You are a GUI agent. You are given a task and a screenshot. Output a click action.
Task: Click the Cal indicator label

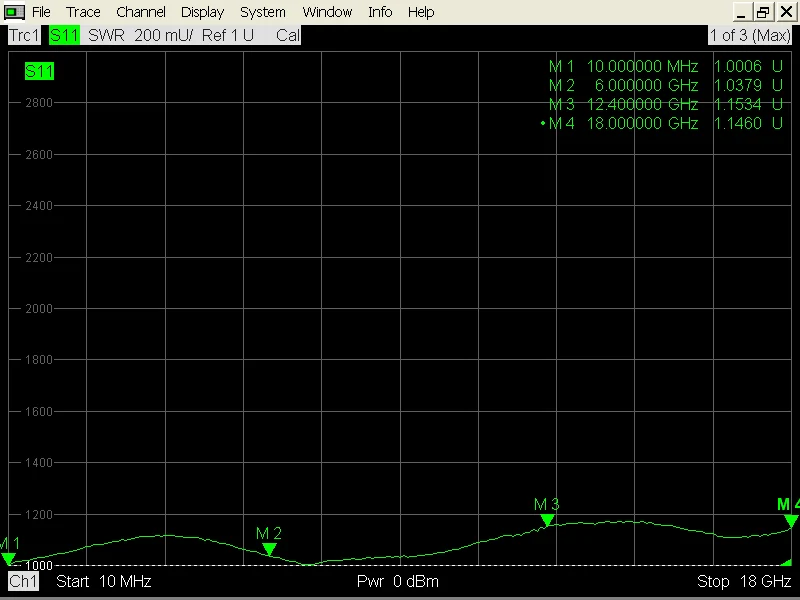(288, 35)
